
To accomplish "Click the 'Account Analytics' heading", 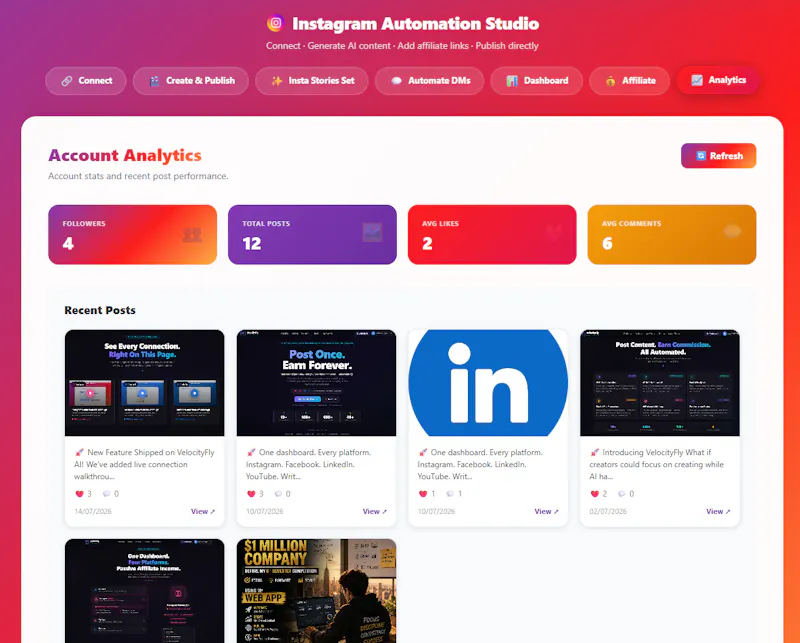I will (125, 155).
